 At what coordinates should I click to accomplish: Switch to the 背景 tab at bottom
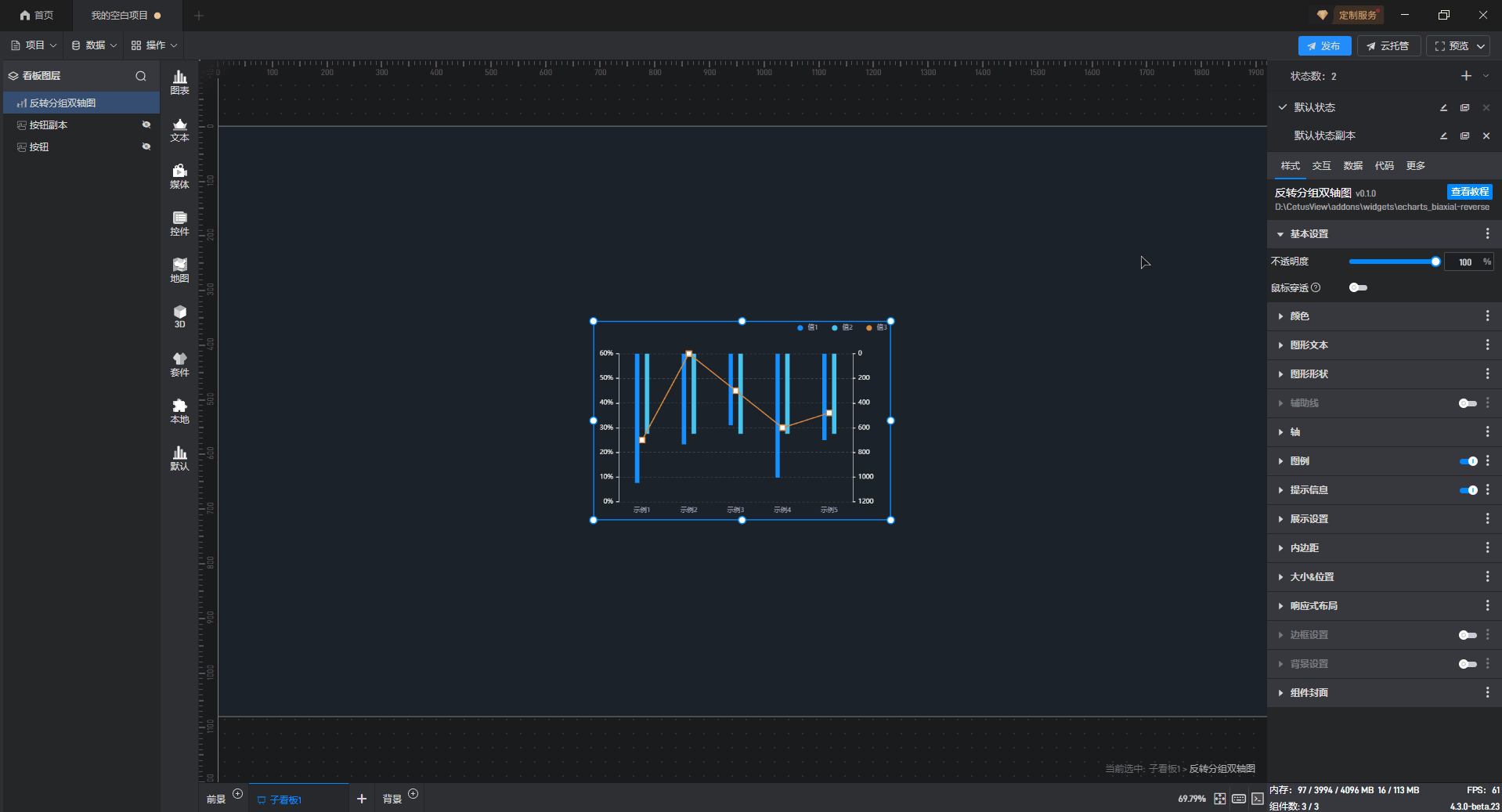point(392,799)
